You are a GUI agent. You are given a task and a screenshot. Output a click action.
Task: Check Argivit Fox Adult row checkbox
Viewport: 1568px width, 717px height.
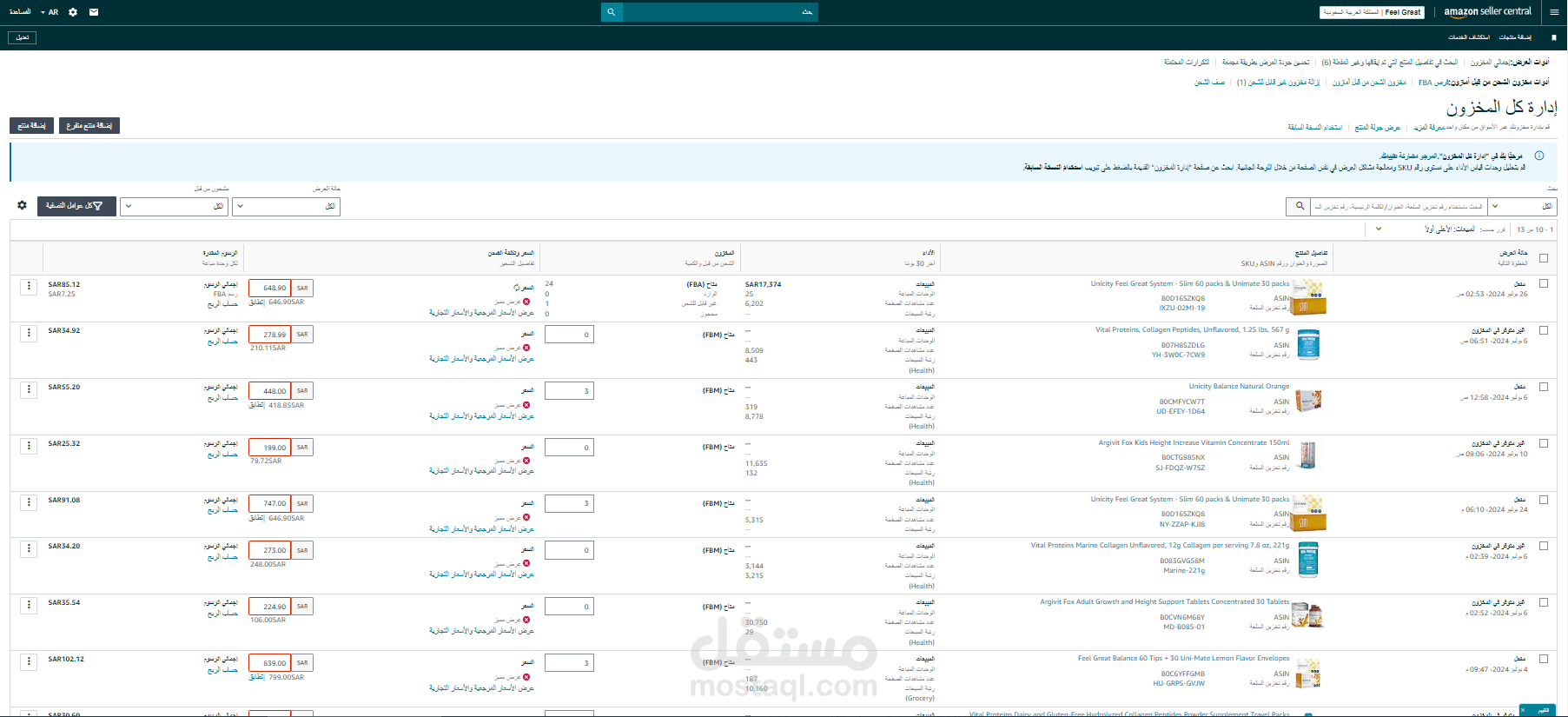1544,602
